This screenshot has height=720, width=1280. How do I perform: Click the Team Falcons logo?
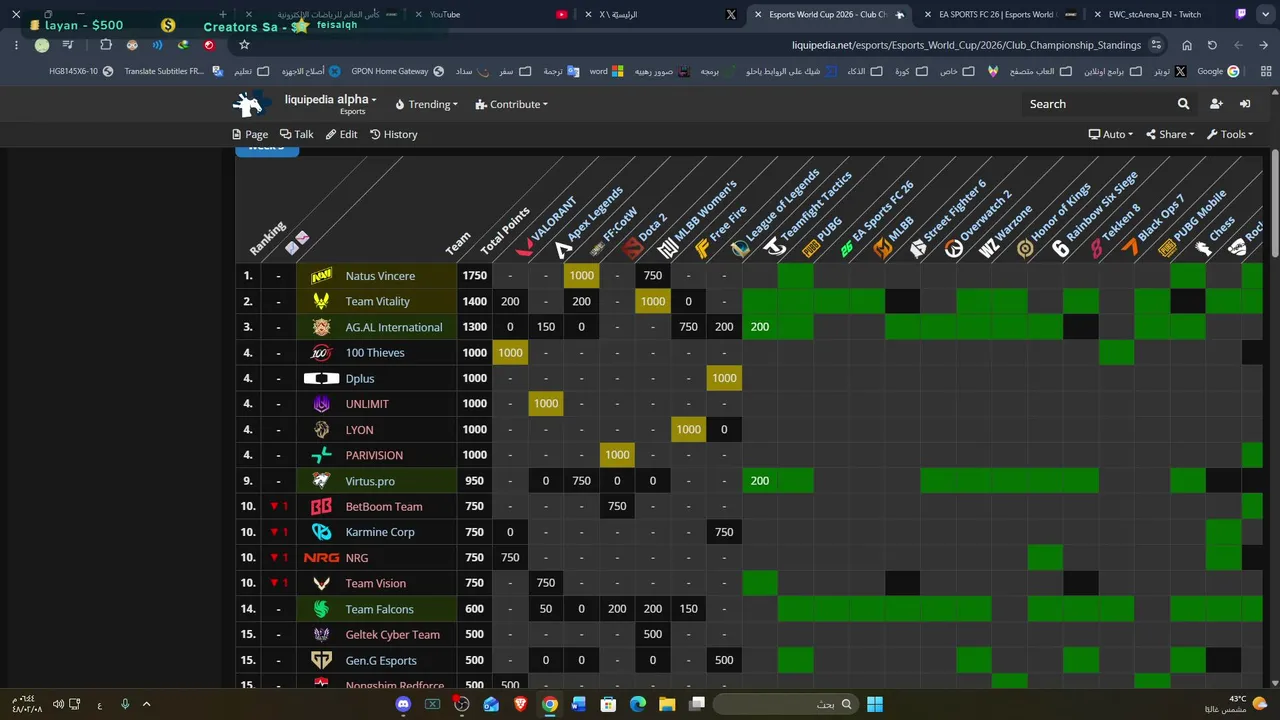click(321, 609)
